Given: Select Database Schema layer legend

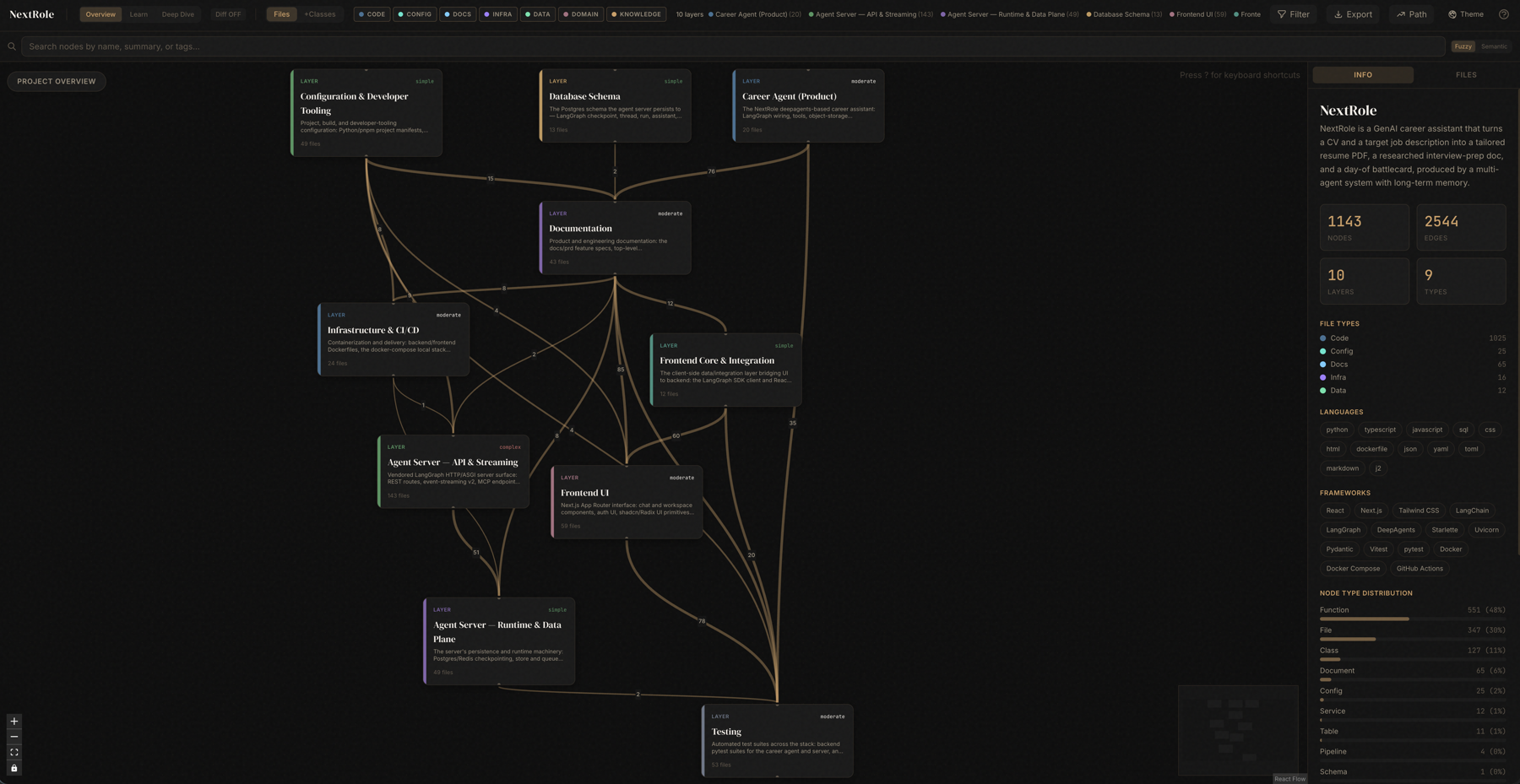Looking at the screenshot, I should point(1124,14).
